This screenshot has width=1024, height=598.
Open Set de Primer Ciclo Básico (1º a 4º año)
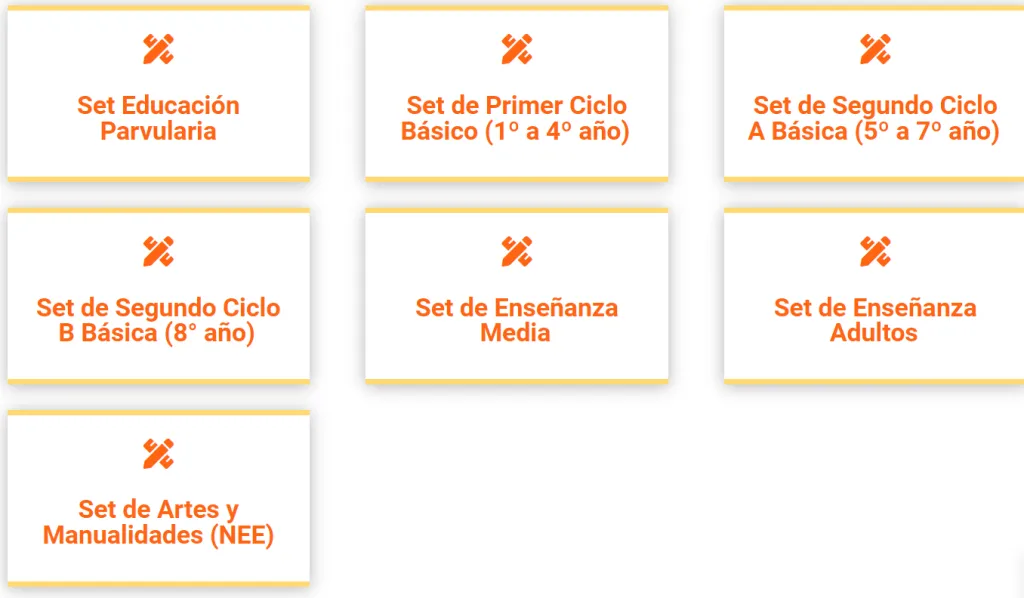[516, 117]
